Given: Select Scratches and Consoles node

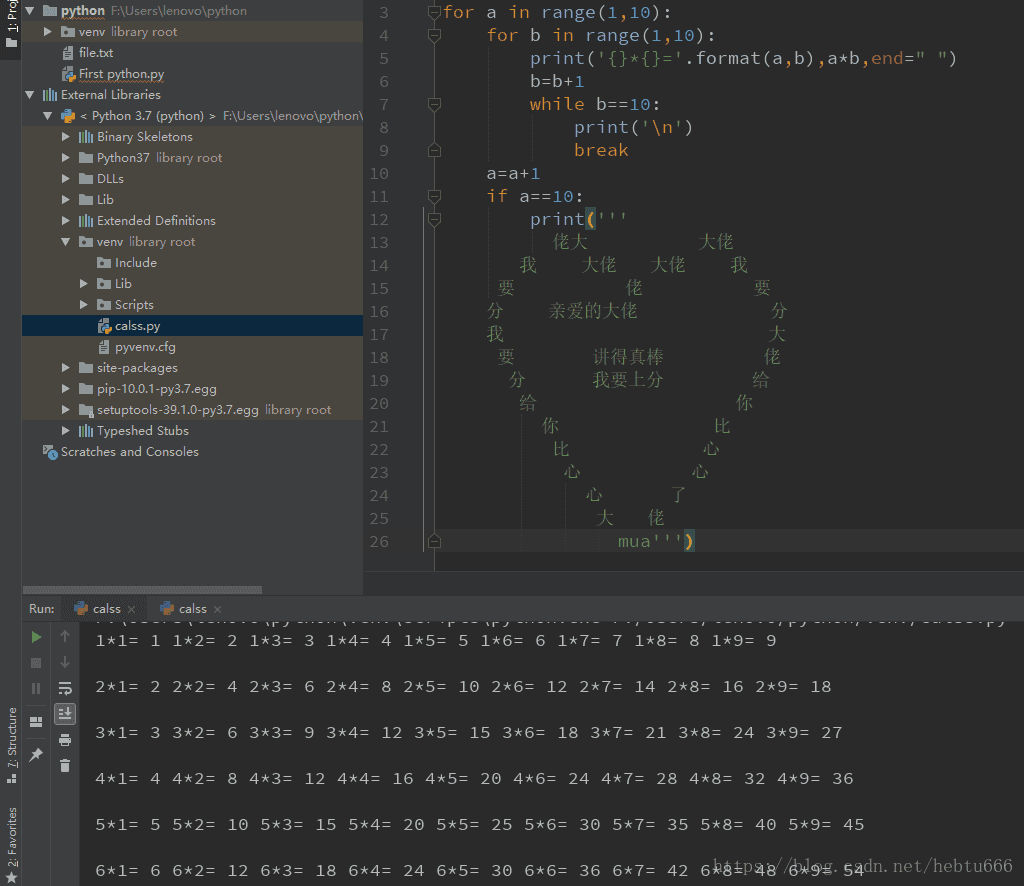Looking at the screenshot, I should tap(129, 452).
